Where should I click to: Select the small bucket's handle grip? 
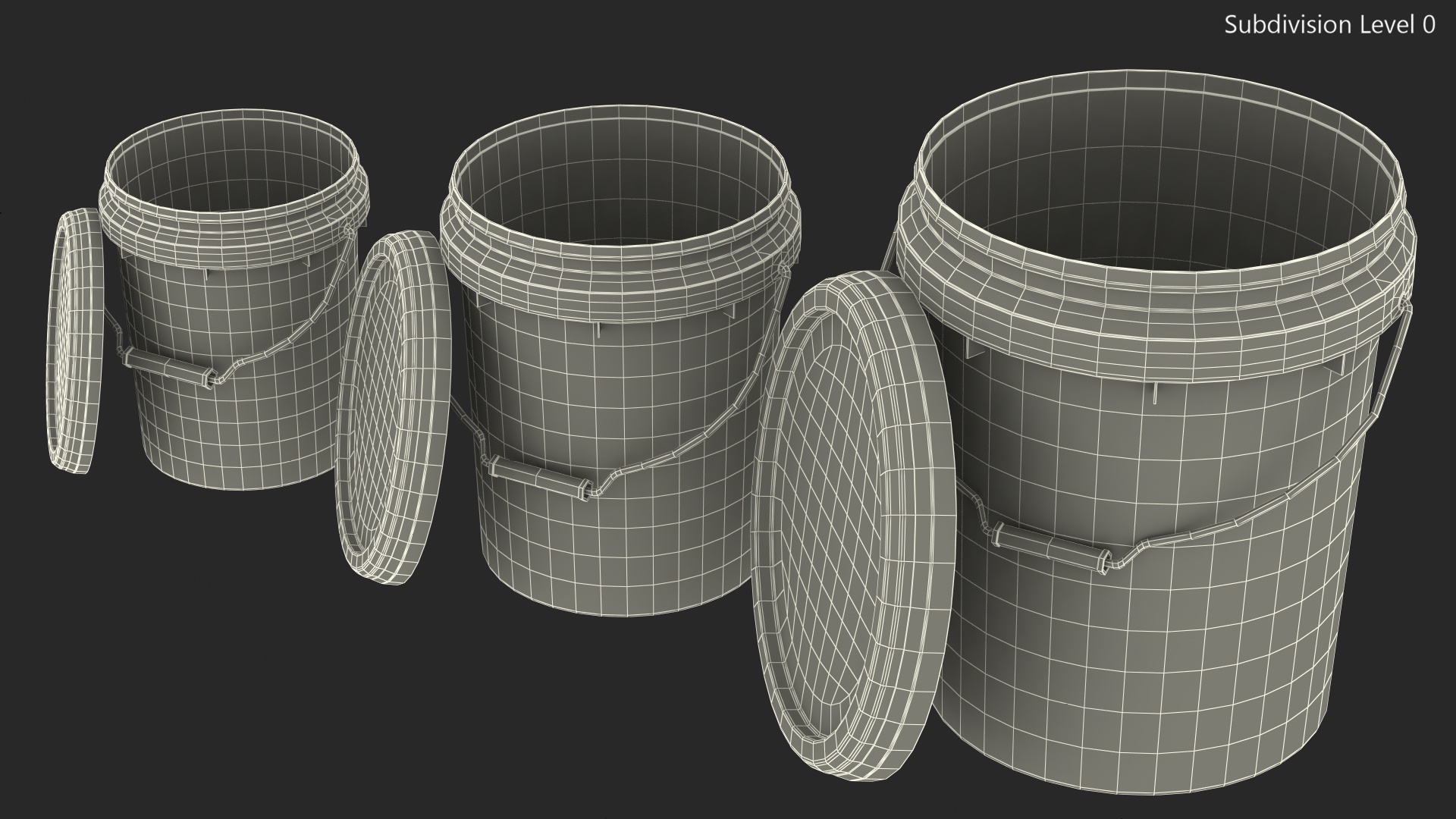click(165, 367)
